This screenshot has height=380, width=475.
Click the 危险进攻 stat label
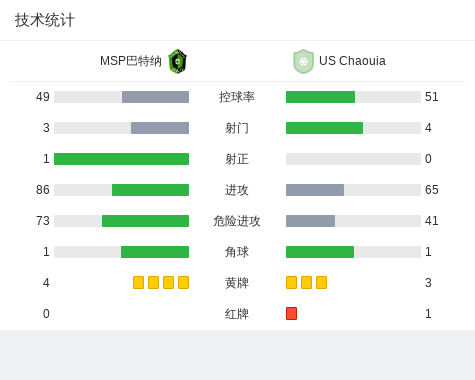click(x=237, y=221)
